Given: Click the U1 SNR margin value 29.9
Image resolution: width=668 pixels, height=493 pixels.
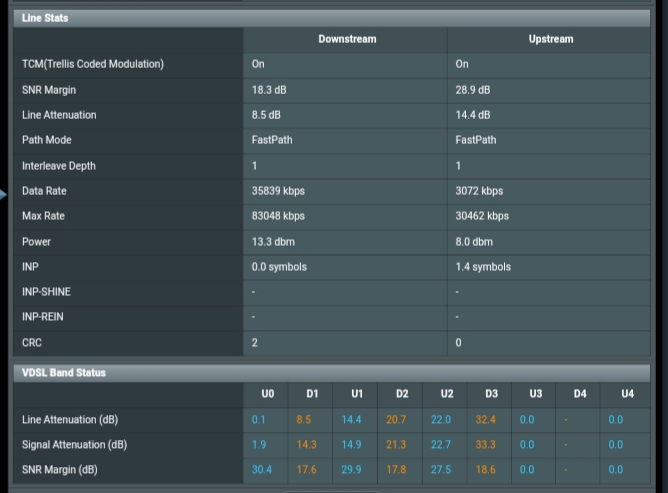Looking at the screenshot, I should click(351, 470).
